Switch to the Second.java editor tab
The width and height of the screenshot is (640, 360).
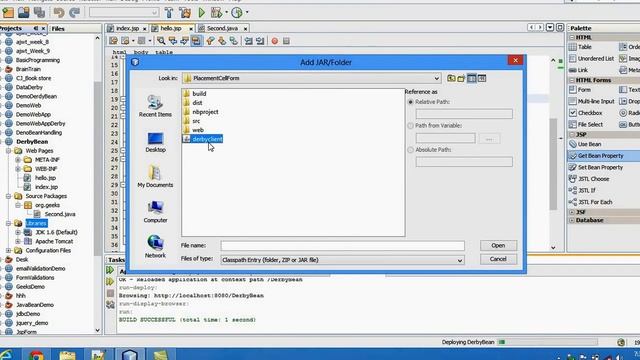(222, 28)
